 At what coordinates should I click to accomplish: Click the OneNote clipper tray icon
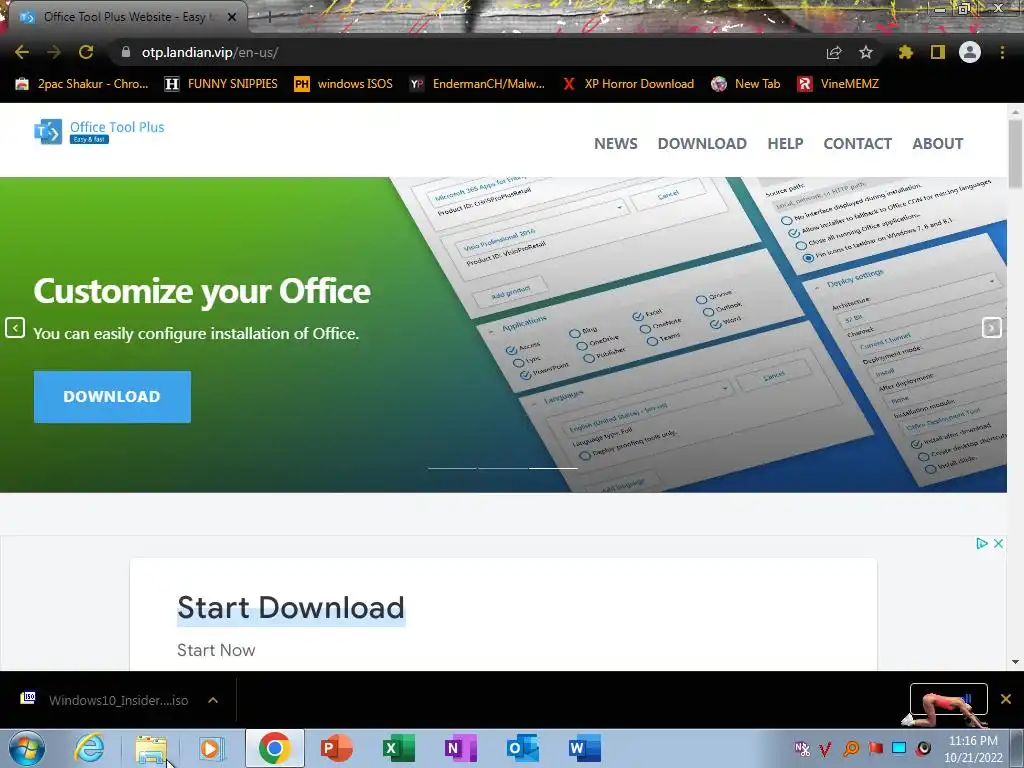coord(802,748)
